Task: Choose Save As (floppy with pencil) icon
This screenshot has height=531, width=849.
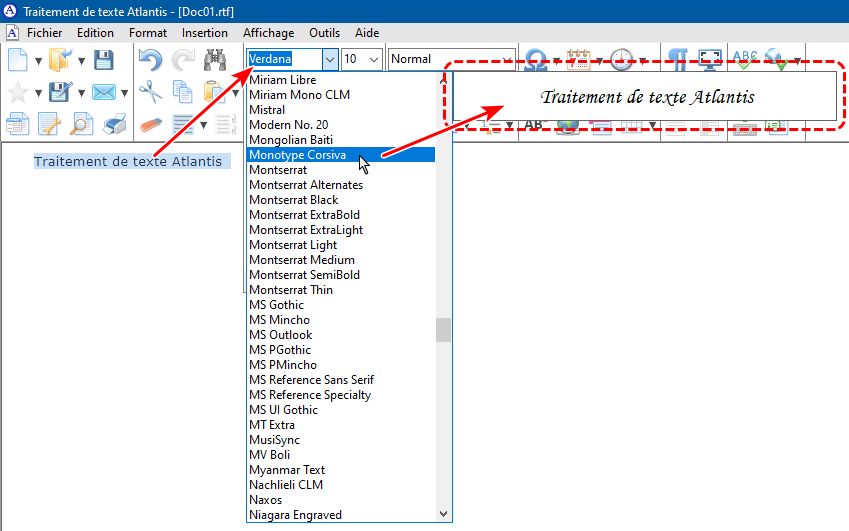Action: (60, 93)
